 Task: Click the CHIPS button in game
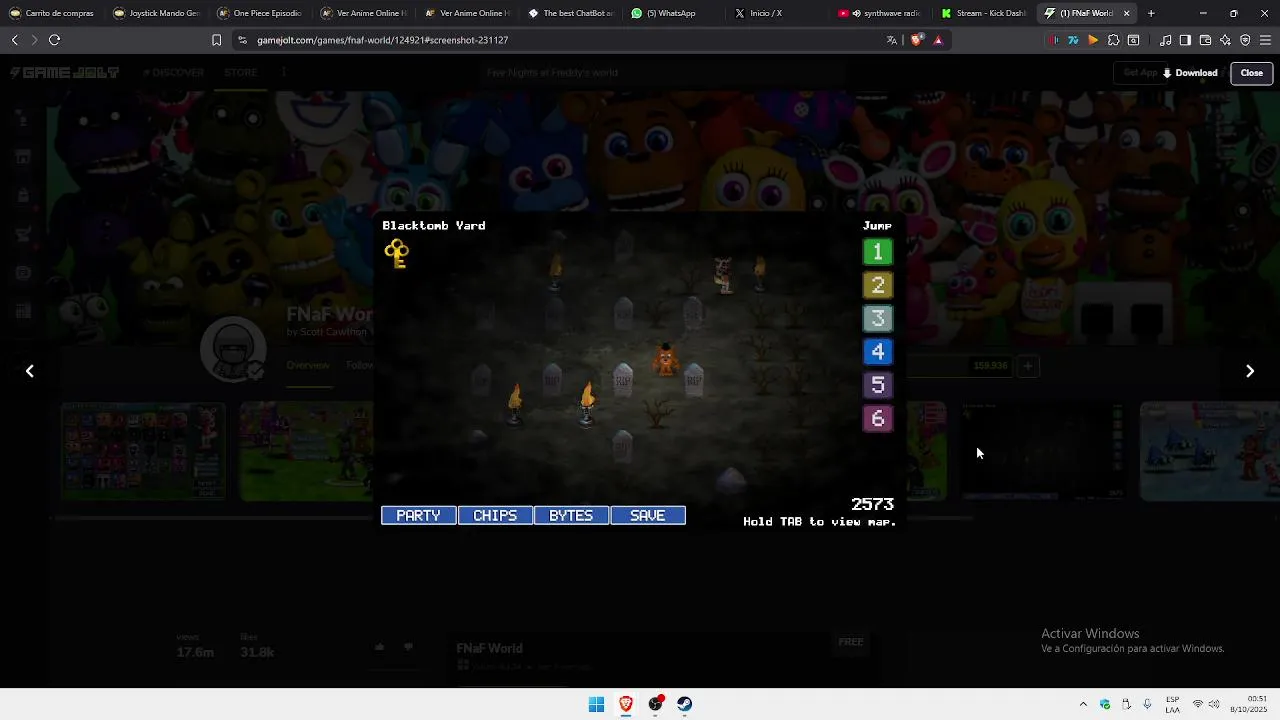tap(495, 515)
